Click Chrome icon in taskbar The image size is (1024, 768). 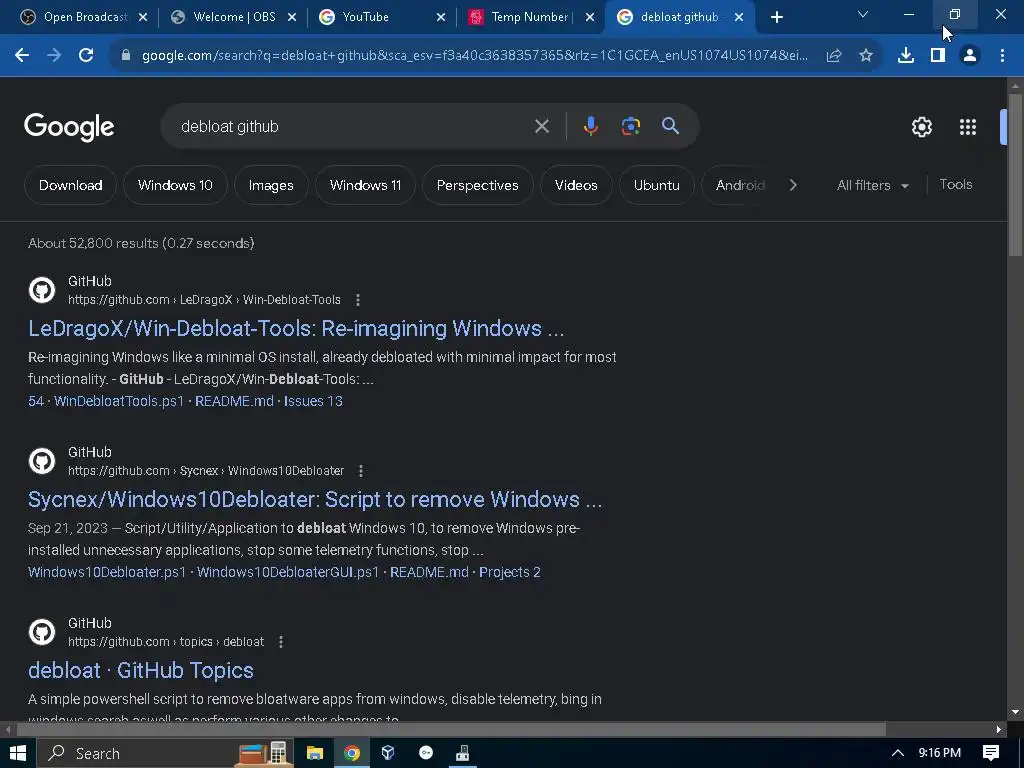click(352, 753)
